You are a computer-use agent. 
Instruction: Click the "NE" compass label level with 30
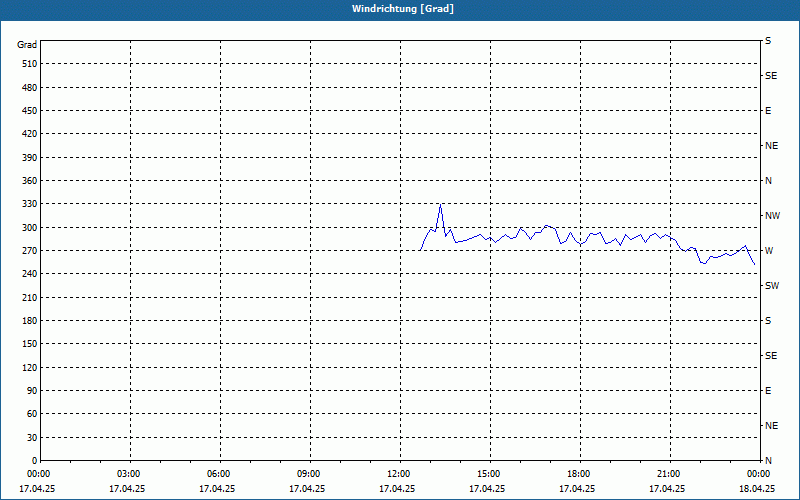pyautogui.click(x=771, y=426)
